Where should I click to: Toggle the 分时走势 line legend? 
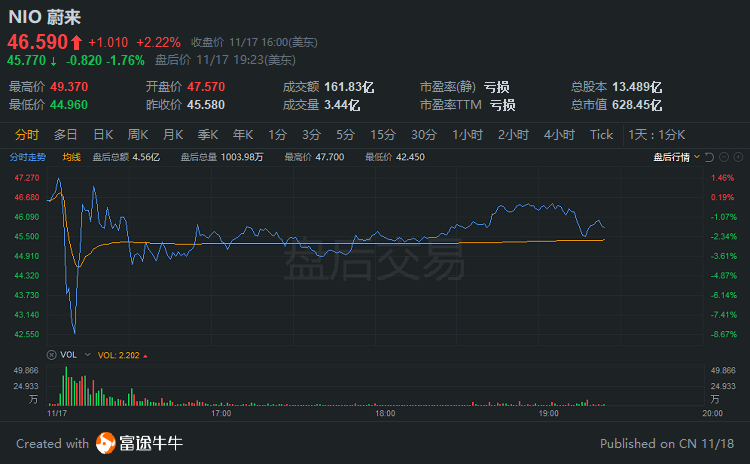tap(28, 157)
